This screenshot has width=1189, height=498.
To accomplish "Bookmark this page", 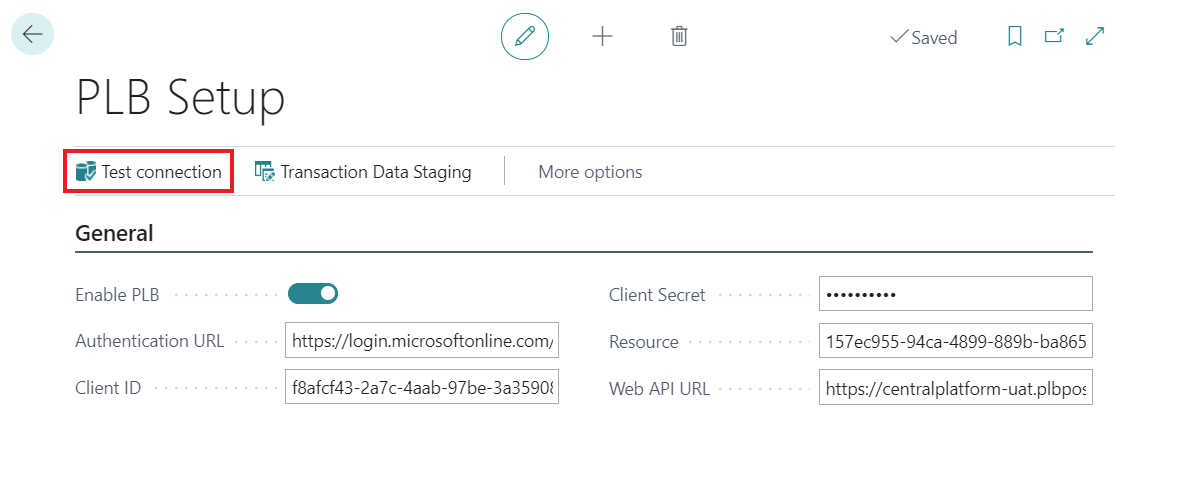I will pos(1014,37).
